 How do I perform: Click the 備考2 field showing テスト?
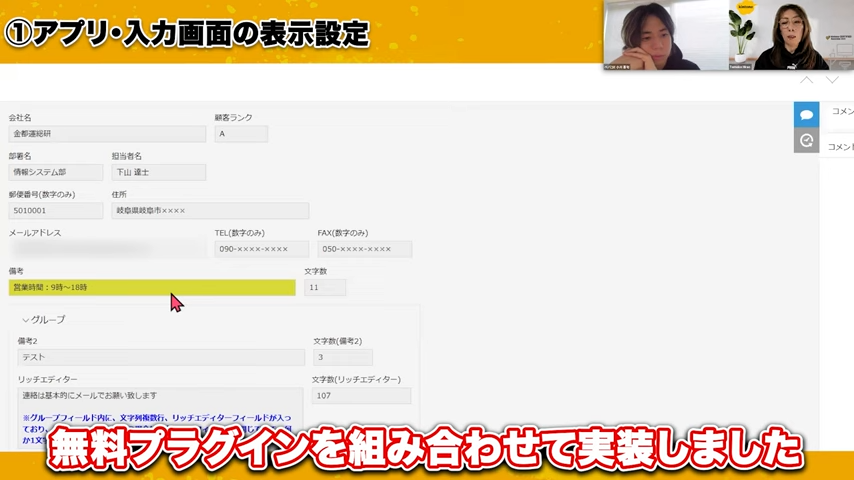(x=161, y=357)
